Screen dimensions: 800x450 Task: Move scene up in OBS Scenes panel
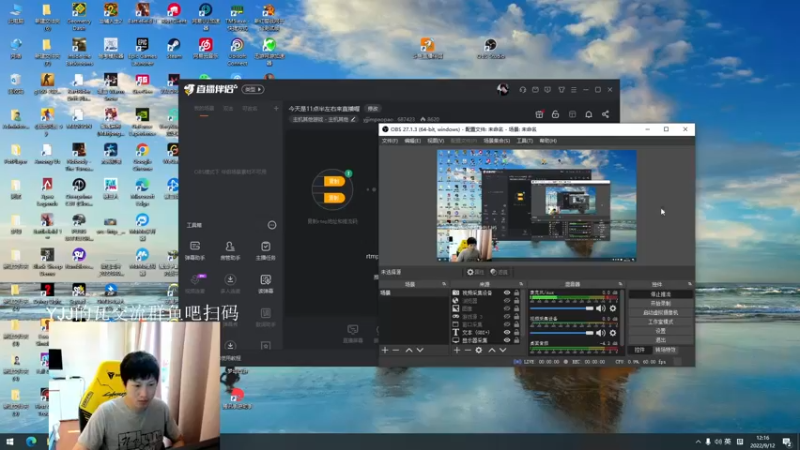click(x=409, y=350)
